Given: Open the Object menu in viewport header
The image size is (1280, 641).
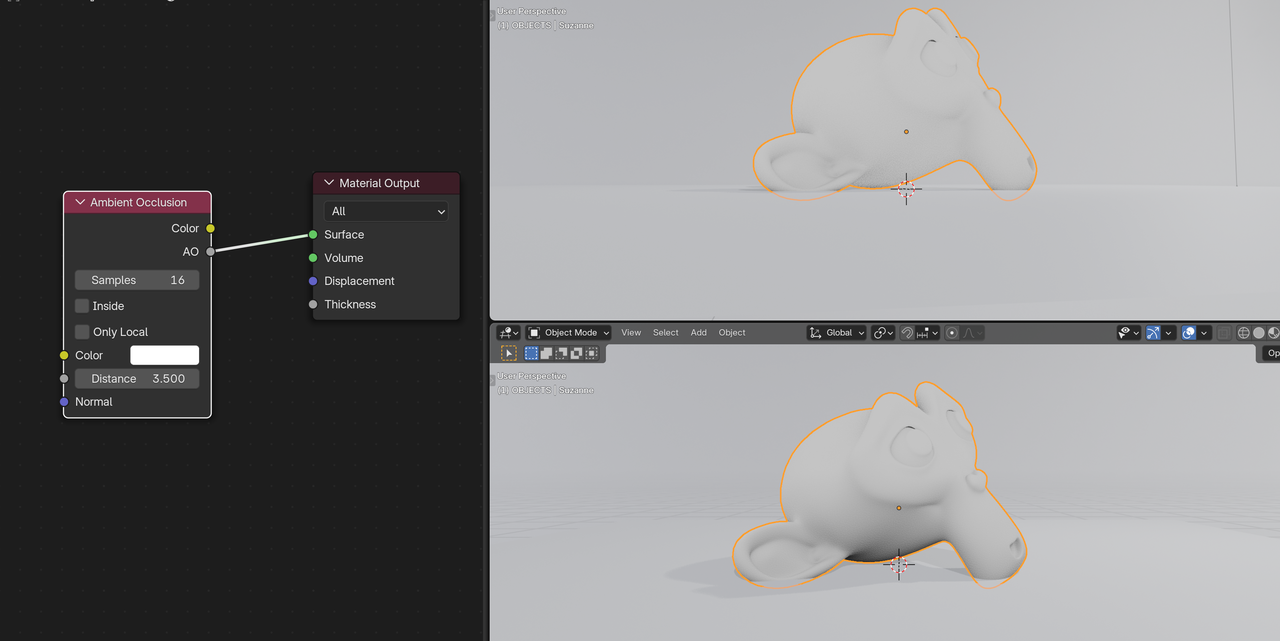Looking at the screenshot, I should tap(732, 333).
